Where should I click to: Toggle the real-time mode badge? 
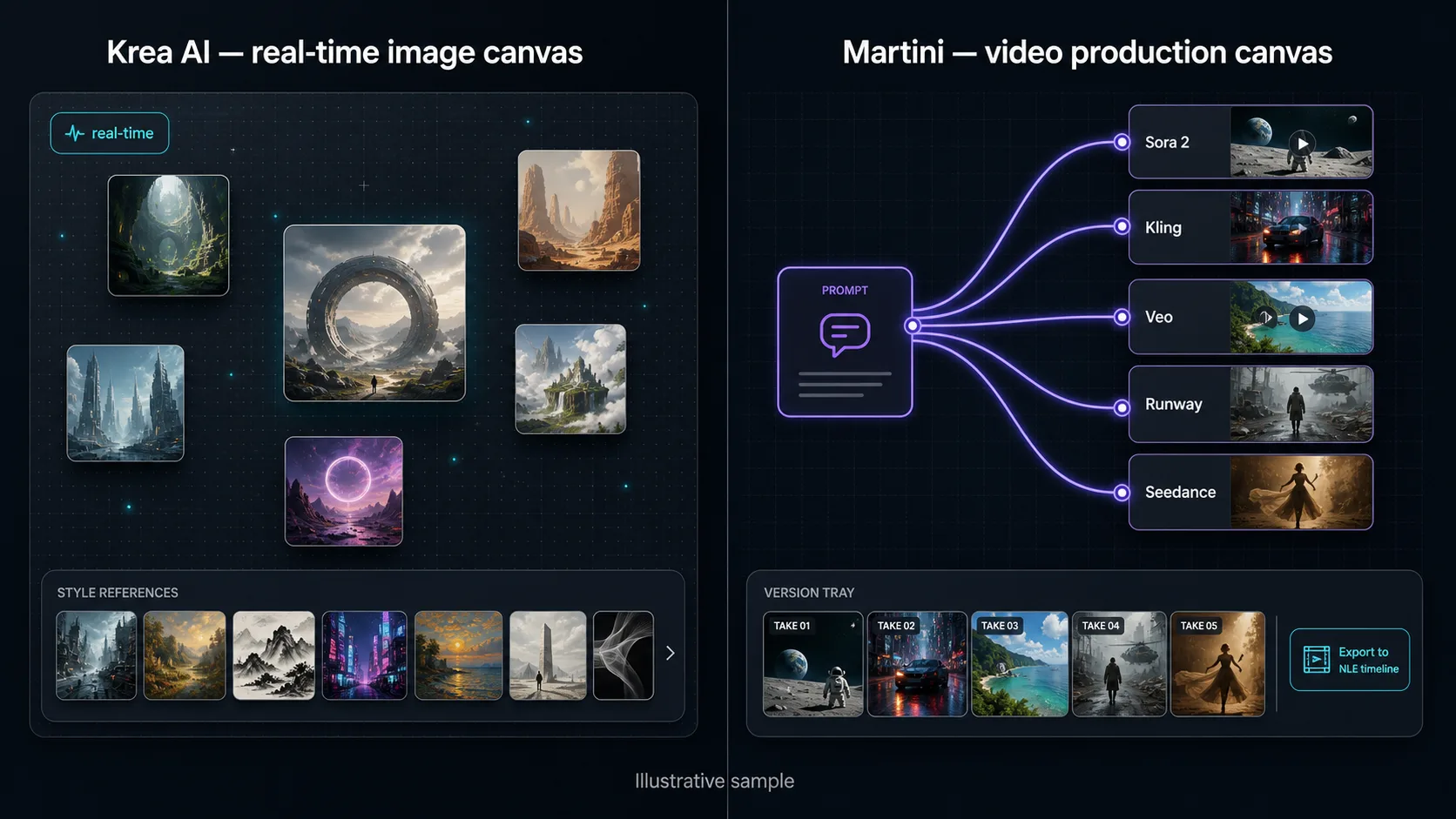coord(110,133)
